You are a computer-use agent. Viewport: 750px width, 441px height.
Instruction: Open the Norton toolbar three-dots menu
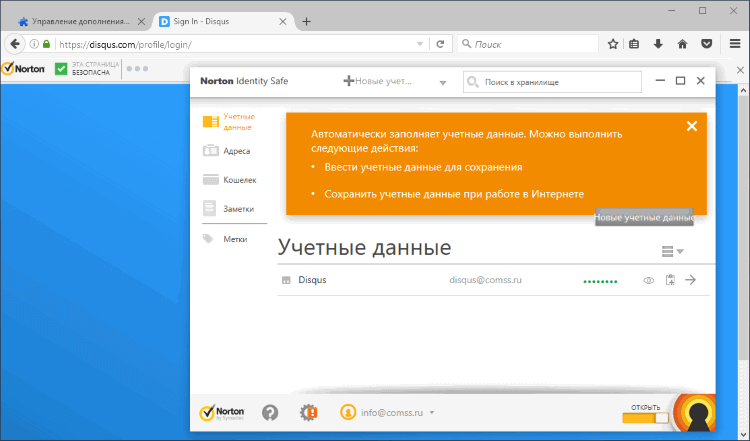[x=137, y=69]
